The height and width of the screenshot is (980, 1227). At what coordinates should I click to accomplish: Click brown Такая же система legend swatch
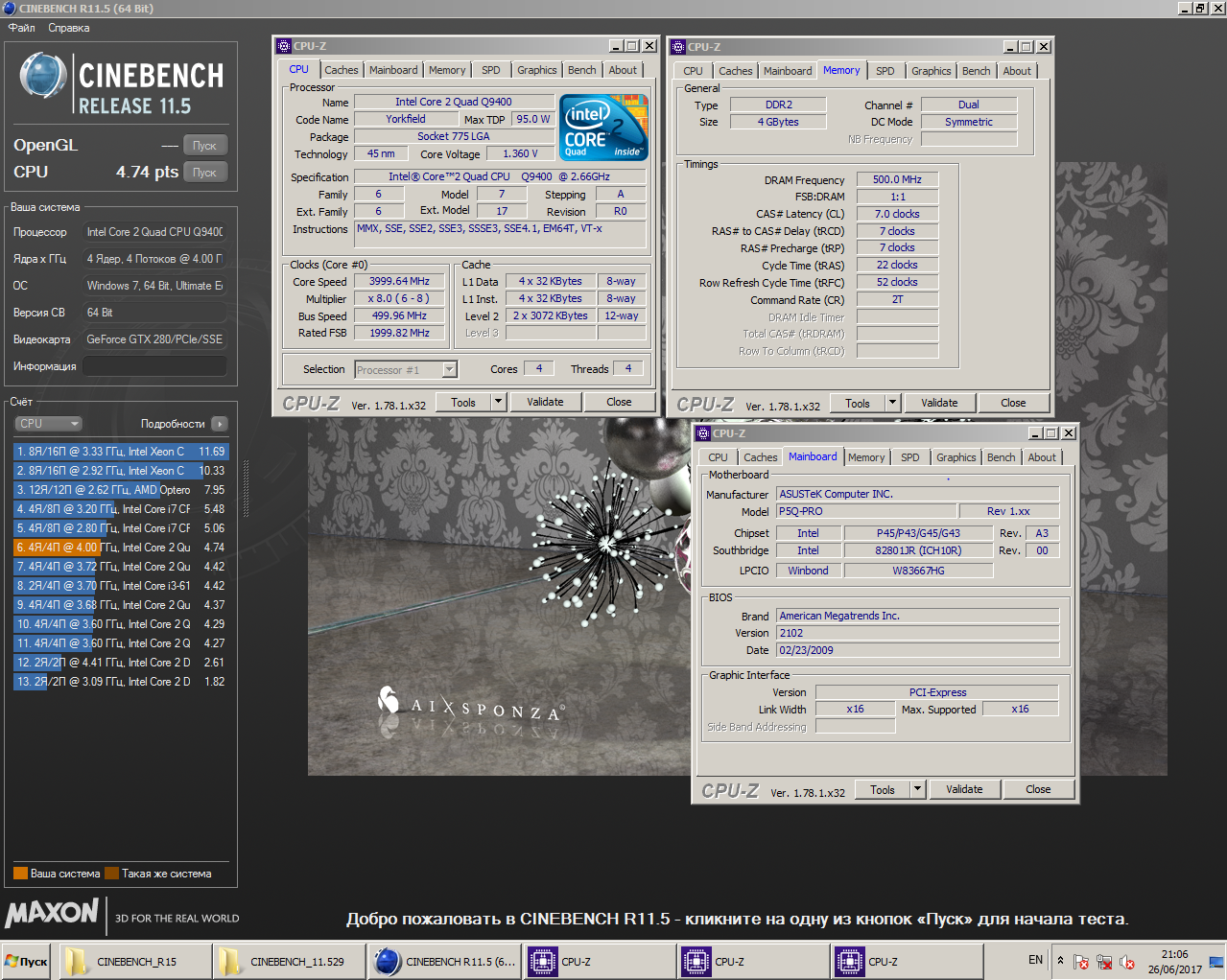(111, 874)
